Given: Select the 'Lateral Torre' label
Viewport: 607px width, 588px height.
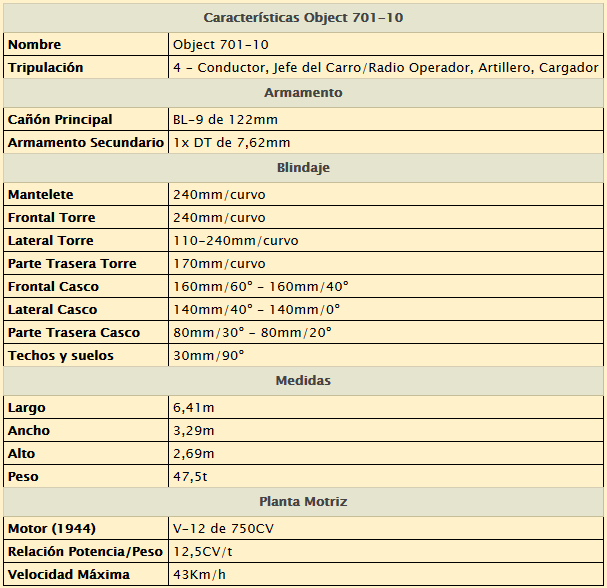Looking at the screenshot, I should click(x=51, y=240).
